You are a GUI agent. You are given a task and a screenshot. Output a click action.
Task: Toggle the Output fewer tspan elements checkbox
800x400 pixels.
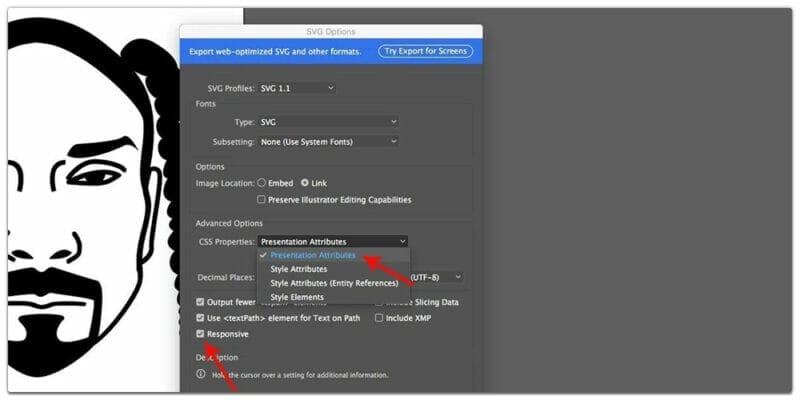coord(201,303)
